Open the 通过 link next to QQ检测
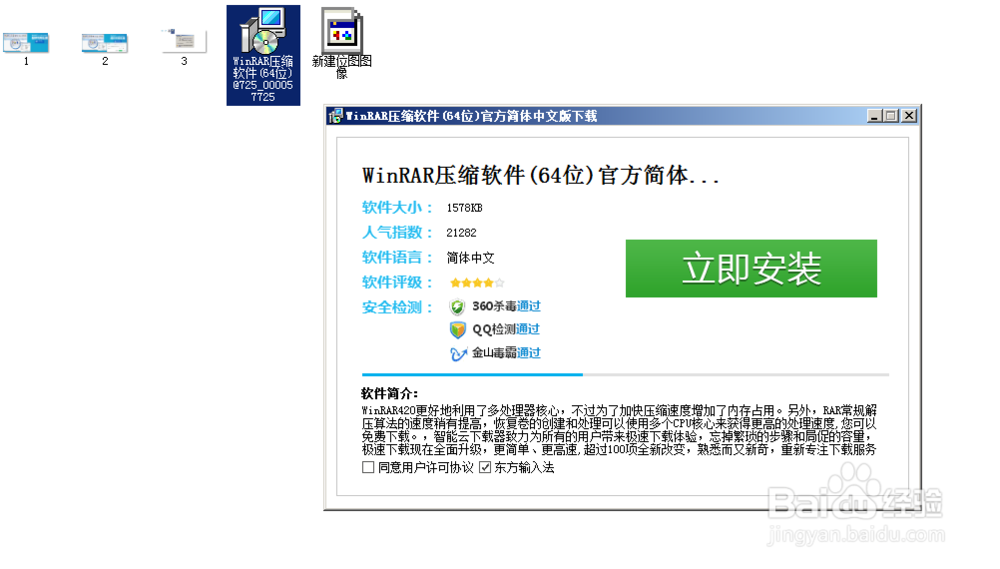The image size is (1000, 569). coord(527,329)
